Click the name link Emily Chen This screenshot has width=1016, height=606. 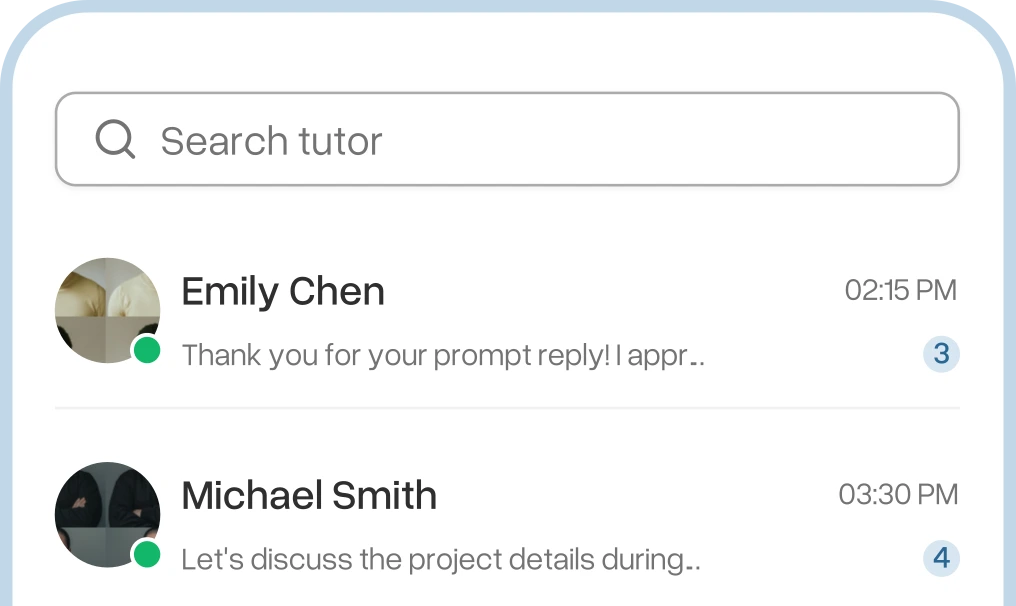[x=283, y=291]
